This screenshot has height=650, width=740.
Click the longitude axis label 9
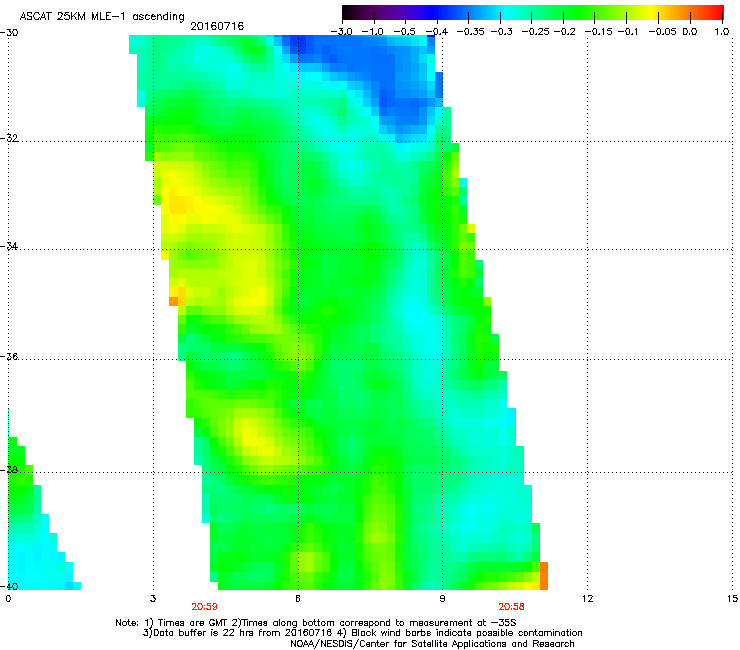(x=442, y=599)
